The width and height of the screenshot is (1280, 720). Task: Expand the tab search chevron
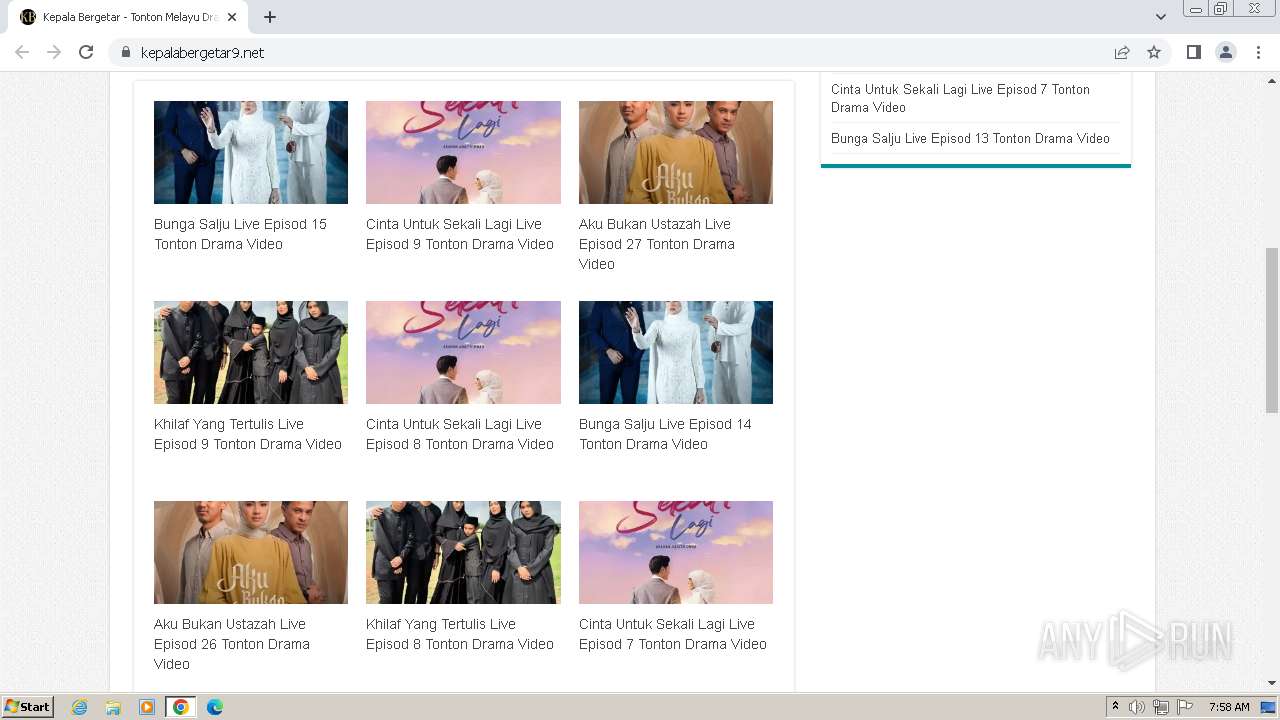click(1160, 17)
